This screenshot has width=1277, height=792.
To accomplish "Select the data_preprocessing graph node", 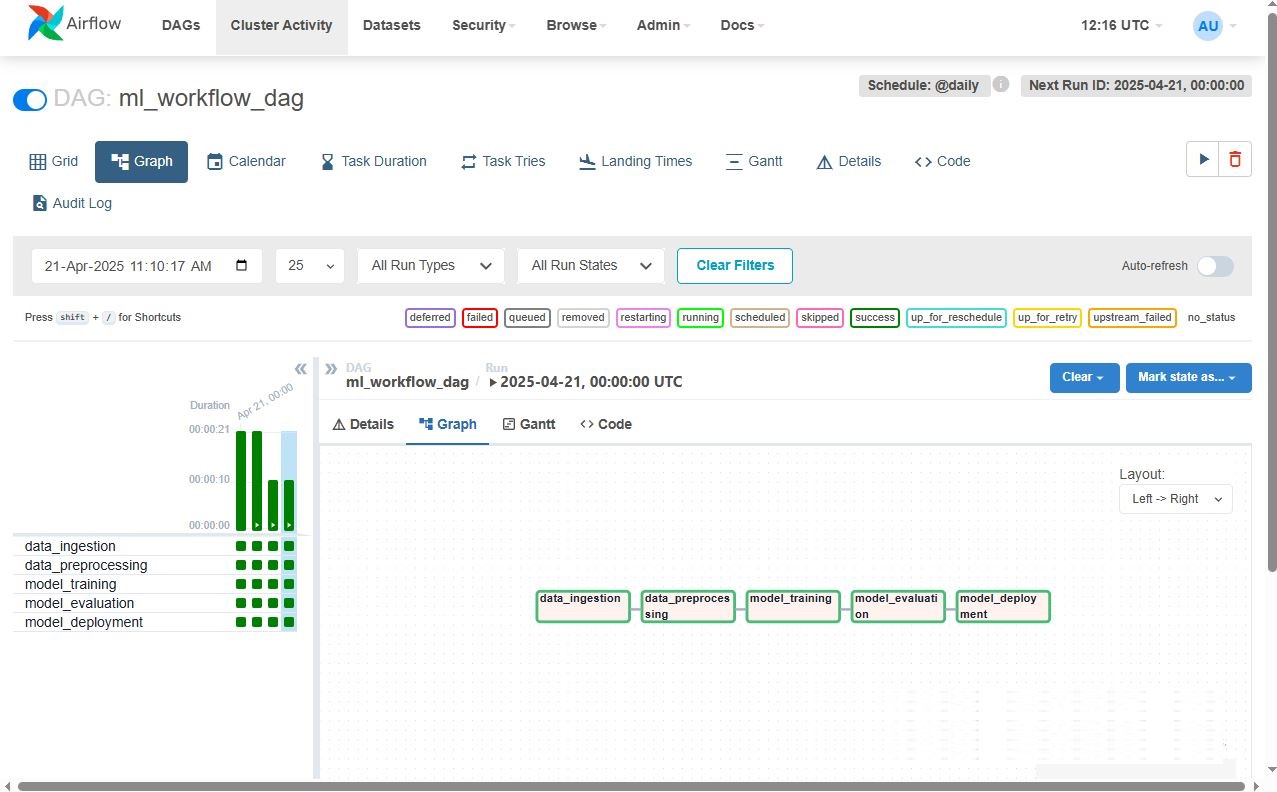I will click(688, 606).
